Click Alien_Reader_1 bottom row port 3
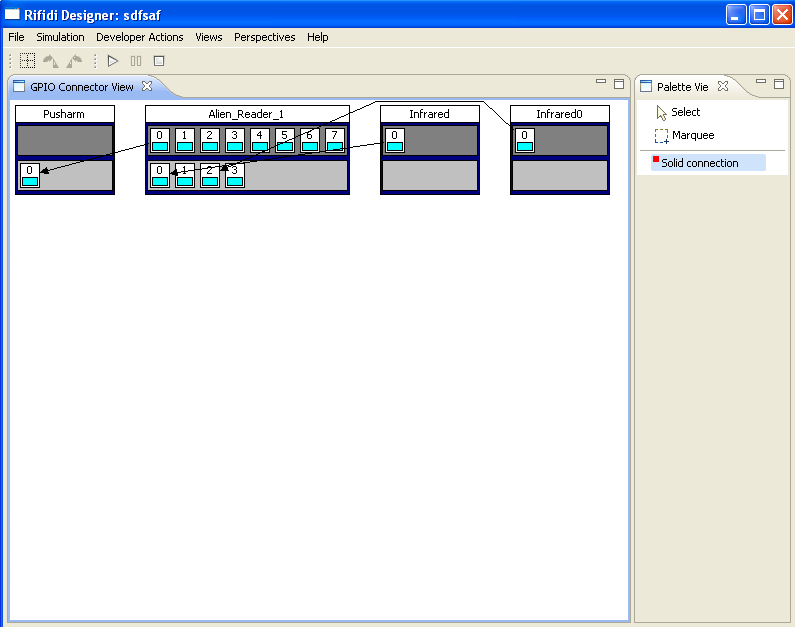This screenshot has width=795, height=627. click(235, 175)
